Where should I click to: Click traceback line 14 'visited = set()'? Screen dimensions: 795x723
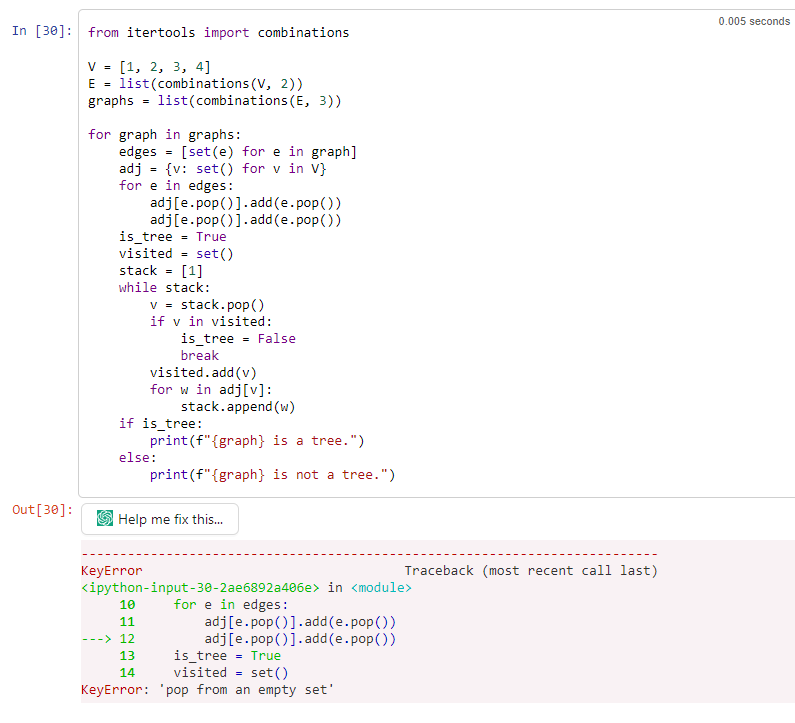pos(231,673)
